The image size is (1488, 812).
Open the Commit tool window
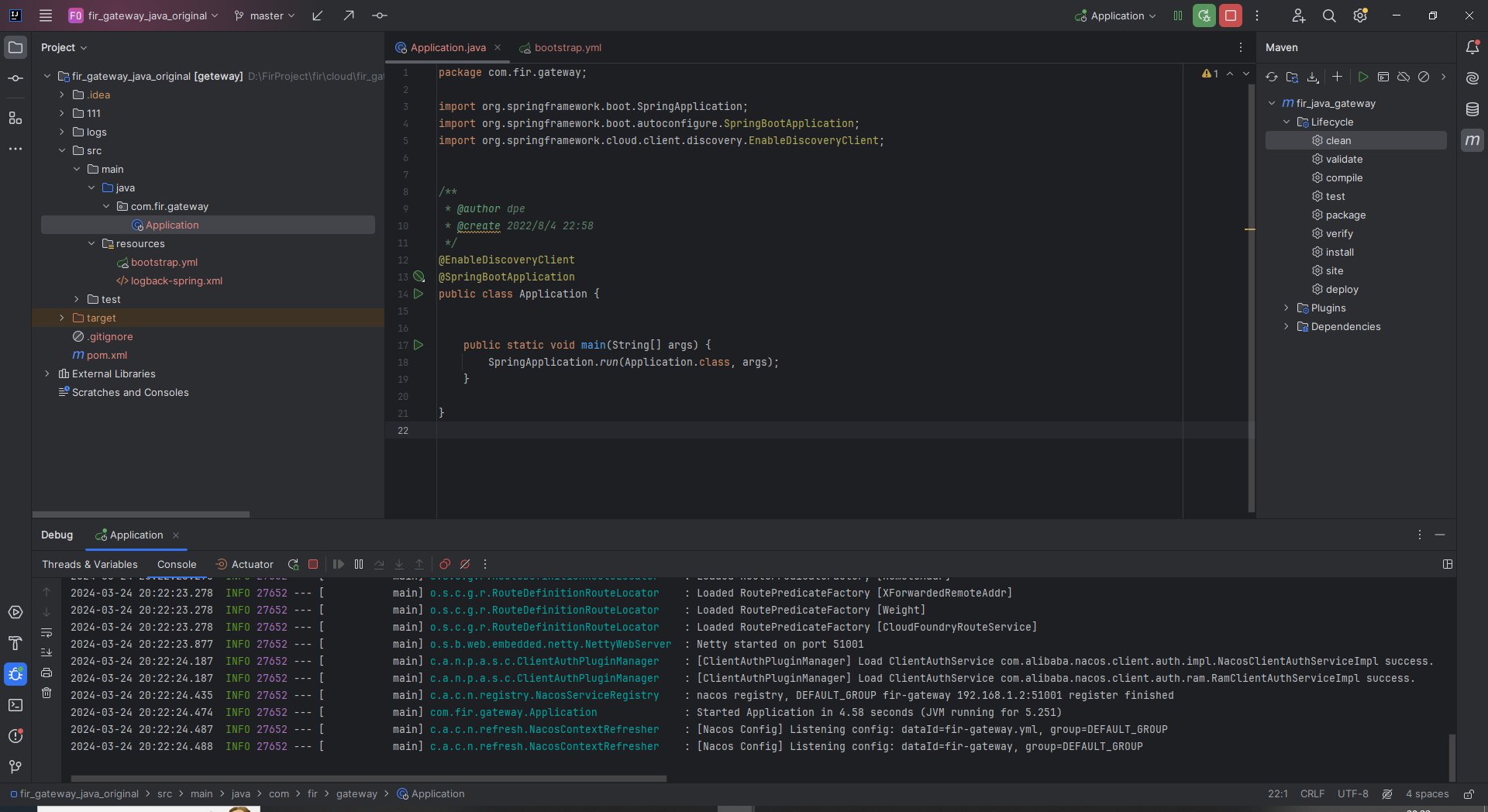15,78
